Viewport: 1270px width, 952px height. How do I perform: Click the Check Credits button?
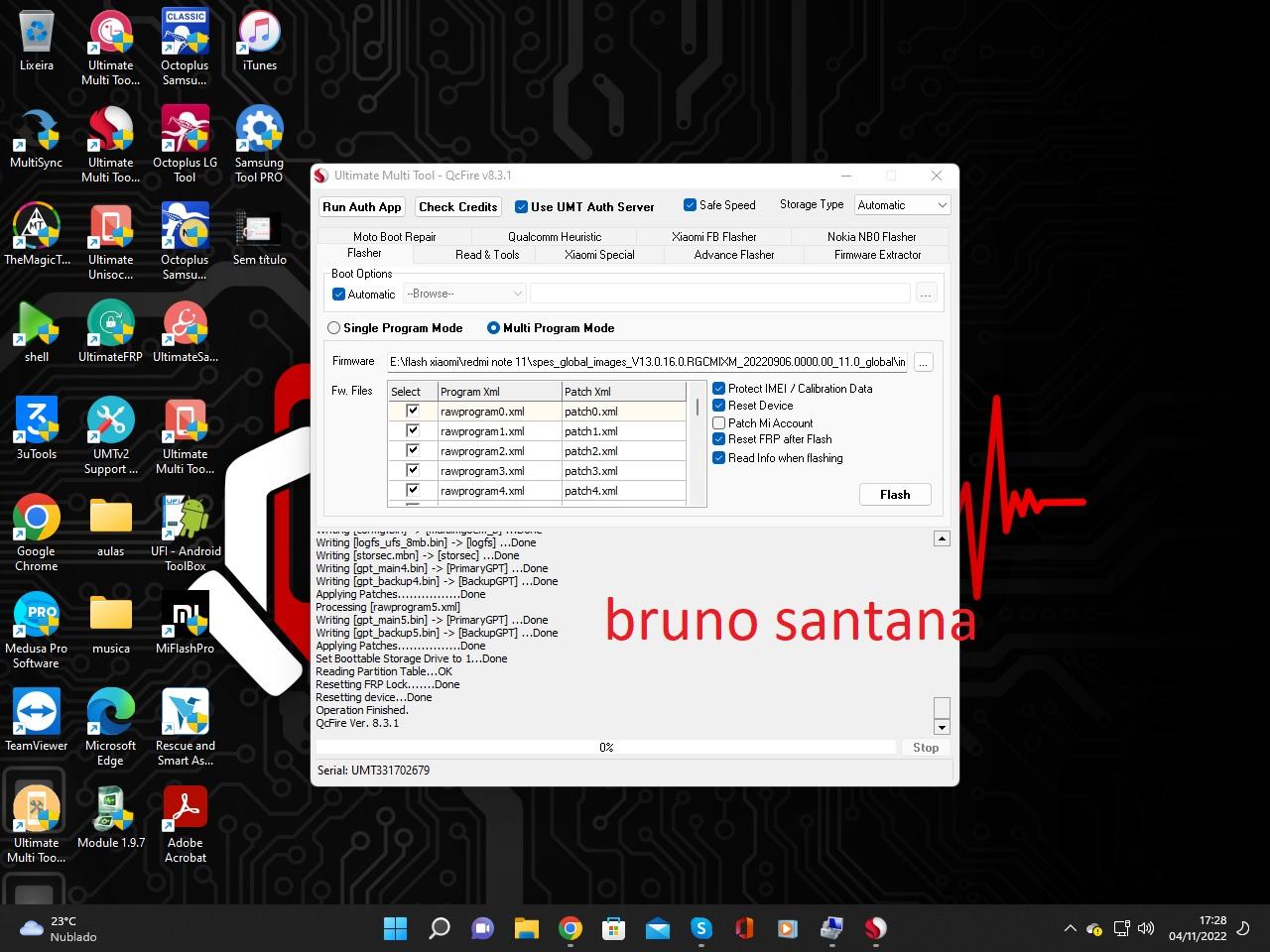[457, 207]
